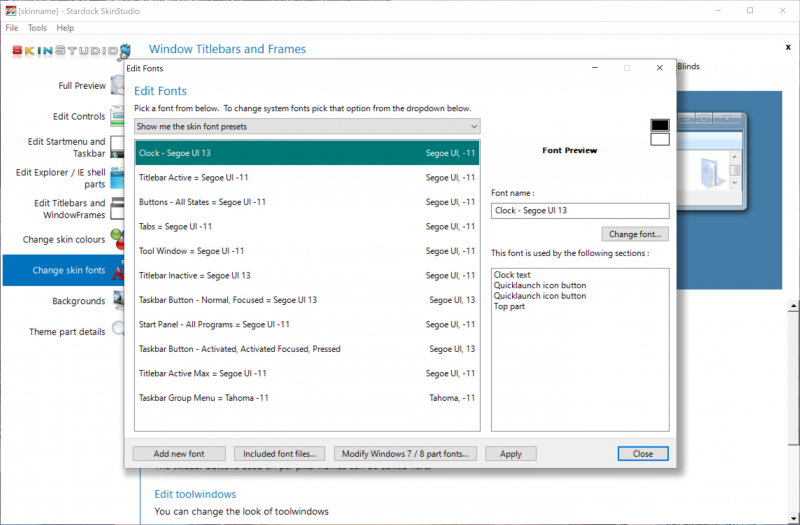Image resolution: width=800 pixels, height=525 pixels.
Task: Click the Font name text field
Action: pyautogui.click(x=580, y=211)
